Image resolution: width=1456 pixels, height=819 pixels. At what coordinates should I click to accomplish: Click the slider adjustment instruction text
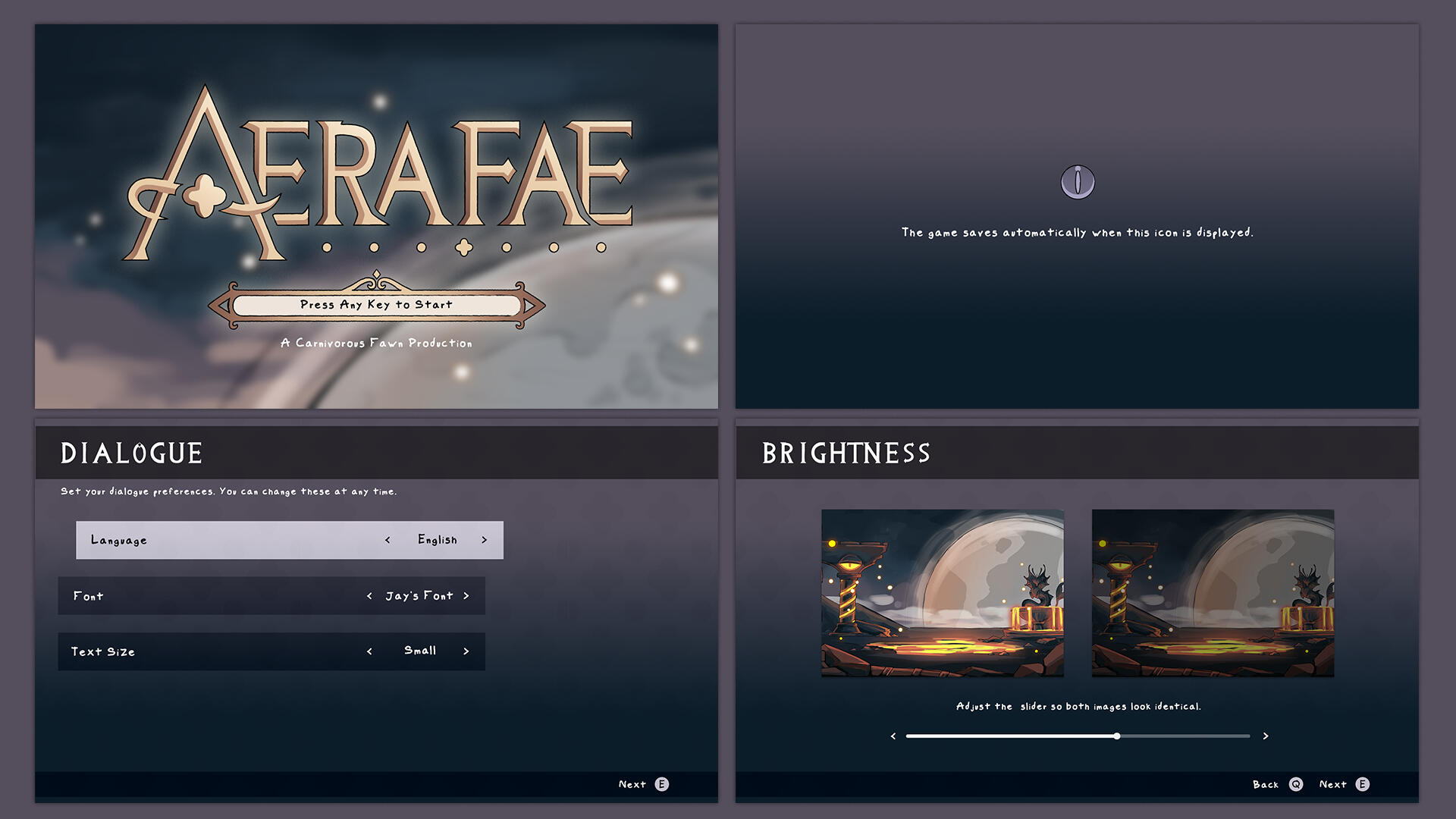coord(1078,706)
